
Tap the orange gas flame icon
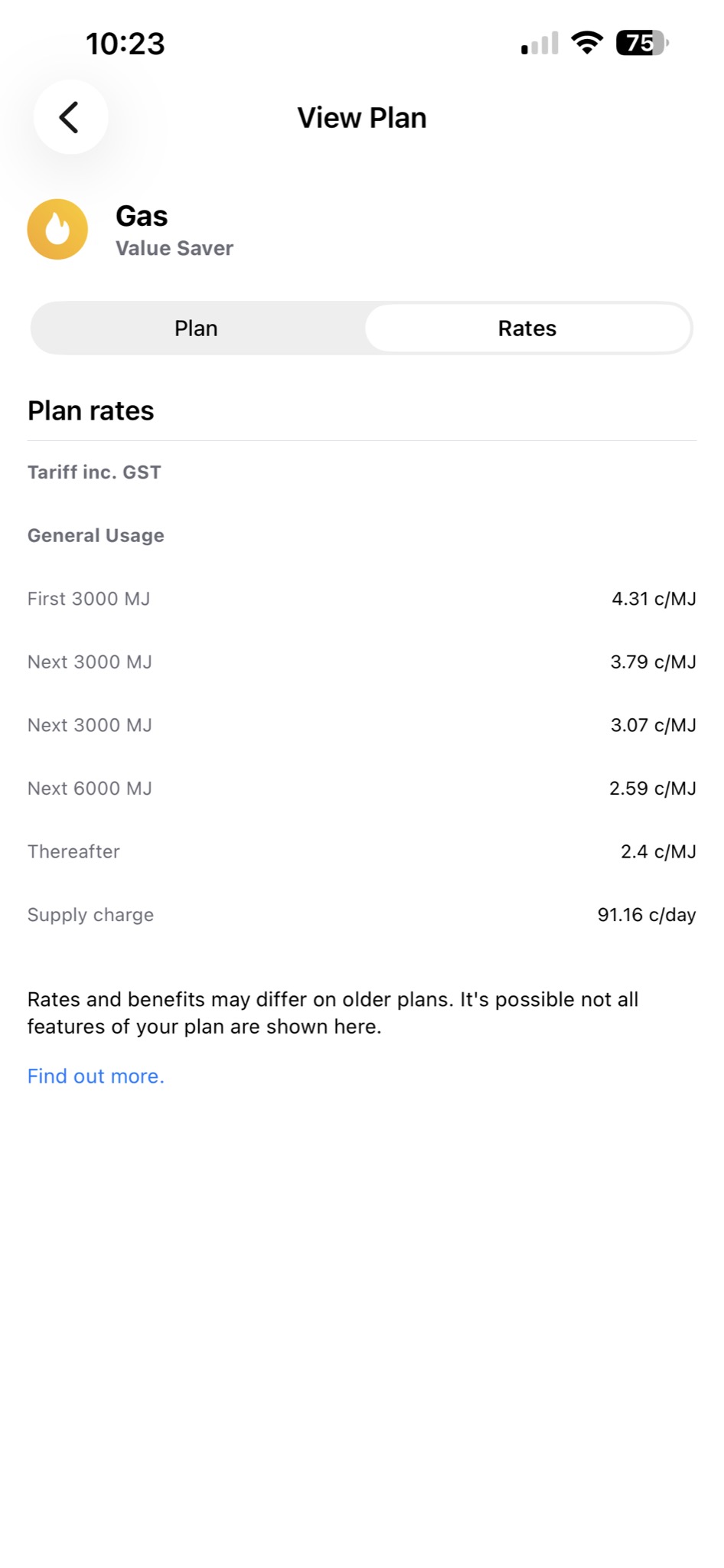(x=57, y=229)
